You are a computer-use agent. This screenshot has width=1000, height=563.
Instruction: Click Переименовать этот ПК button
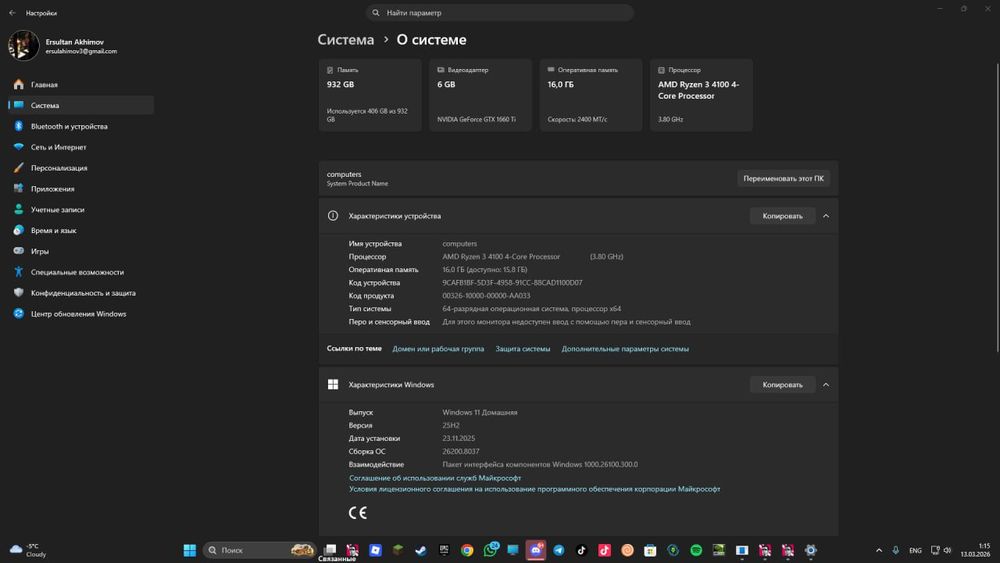[x=783, y=179]
